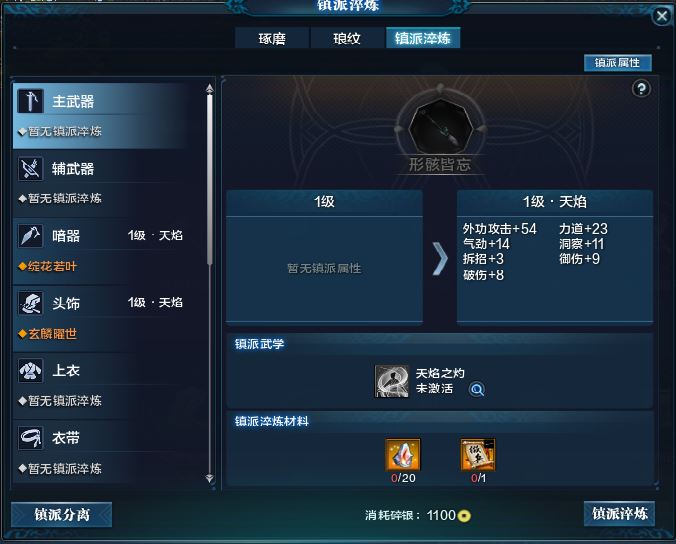Click the 镇派属性 button
The height and width of the screenshot is (544, 676).
(617, 63)
